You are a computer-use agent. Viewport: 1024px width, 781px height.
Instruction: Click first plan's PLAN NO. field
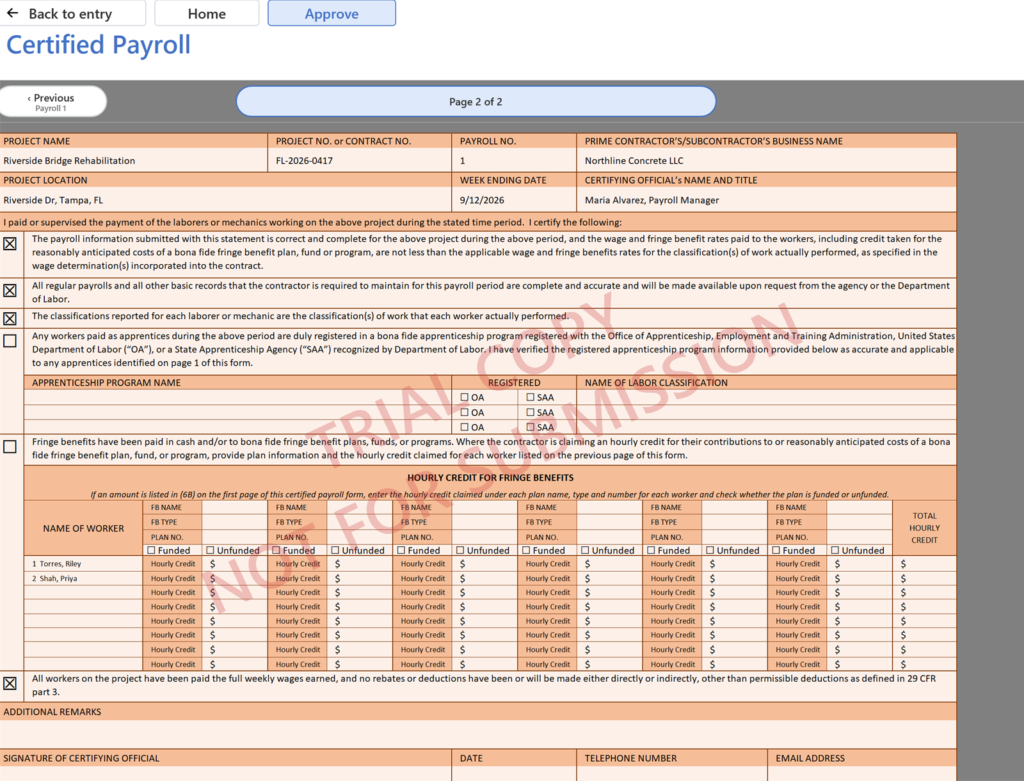234,537
